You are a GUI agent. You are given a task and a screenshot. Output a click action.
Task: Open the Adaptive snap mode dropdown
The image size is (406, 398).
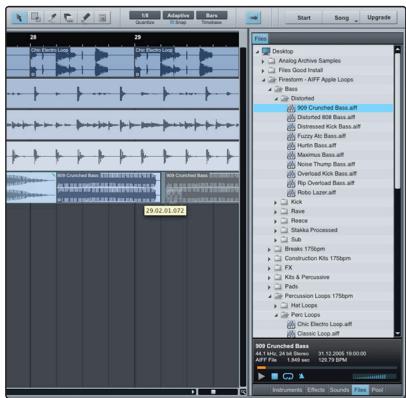[178, 15]
